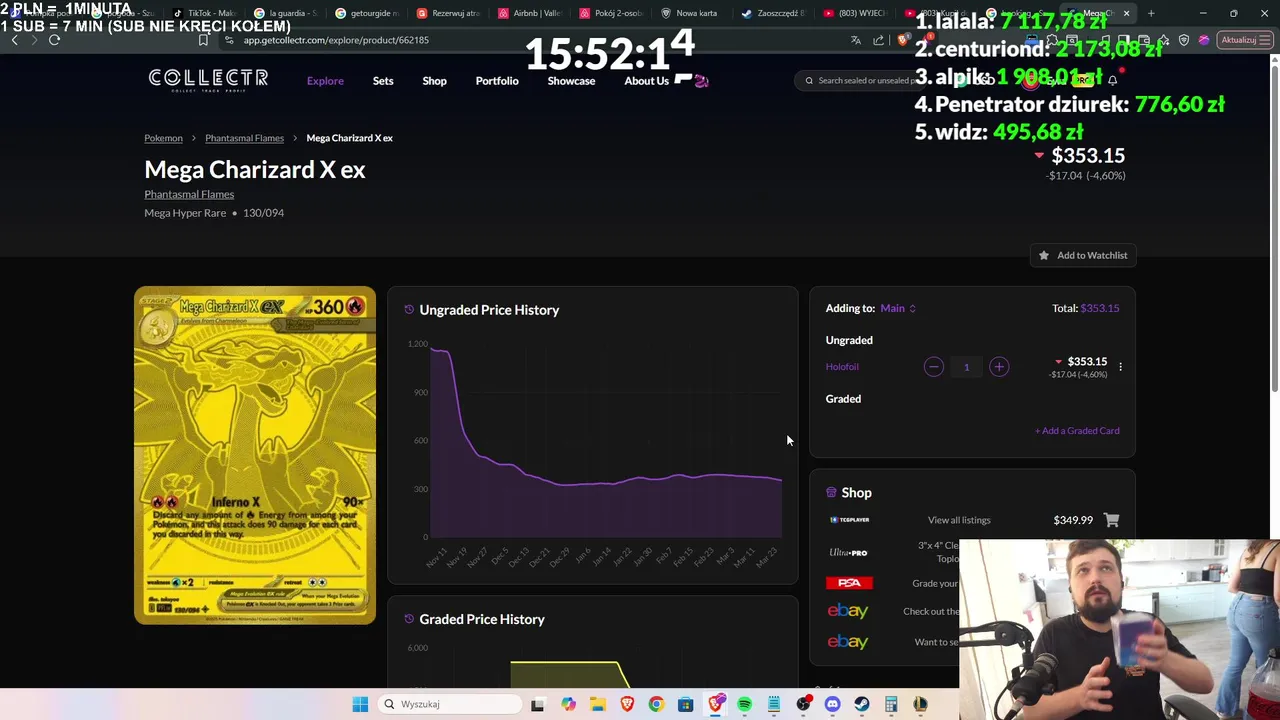Click the browser back arrow
Viewport: 1280px width, 720px height.
point(14,40)
